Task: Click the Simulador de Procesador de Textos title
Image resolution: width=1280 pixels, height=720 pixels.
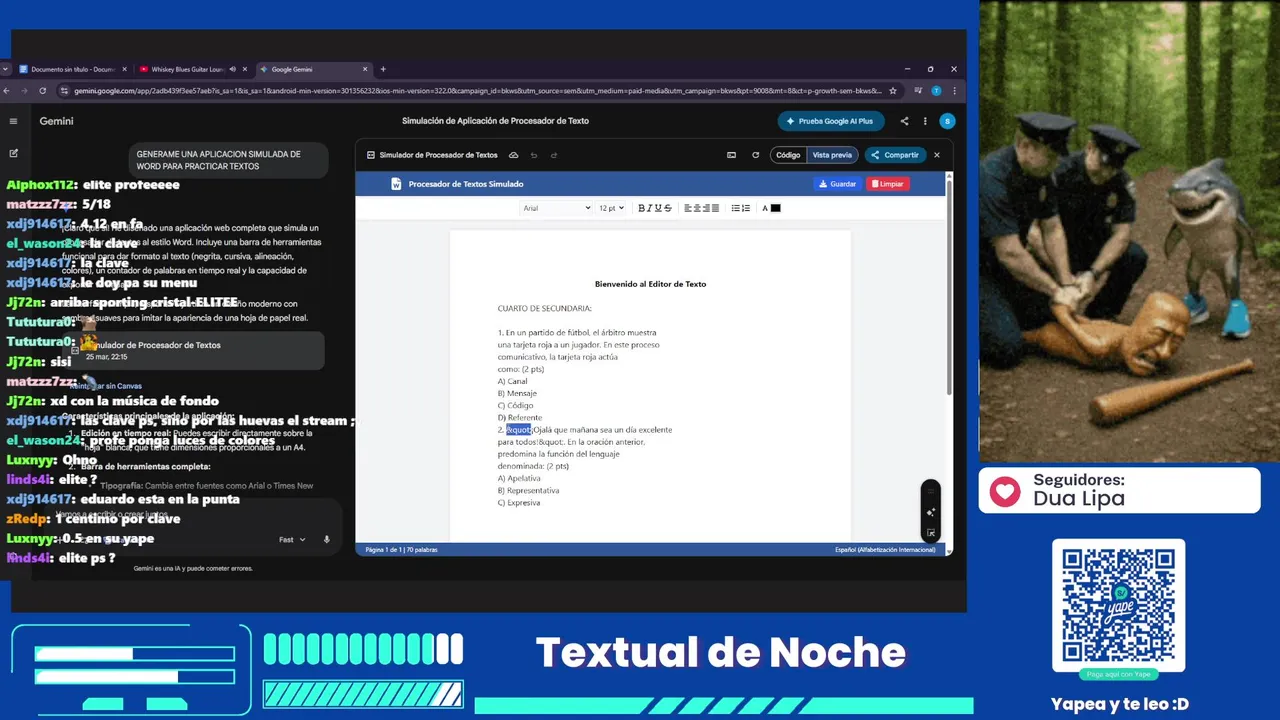Action: pyautogui.click(x=438, y=155)
